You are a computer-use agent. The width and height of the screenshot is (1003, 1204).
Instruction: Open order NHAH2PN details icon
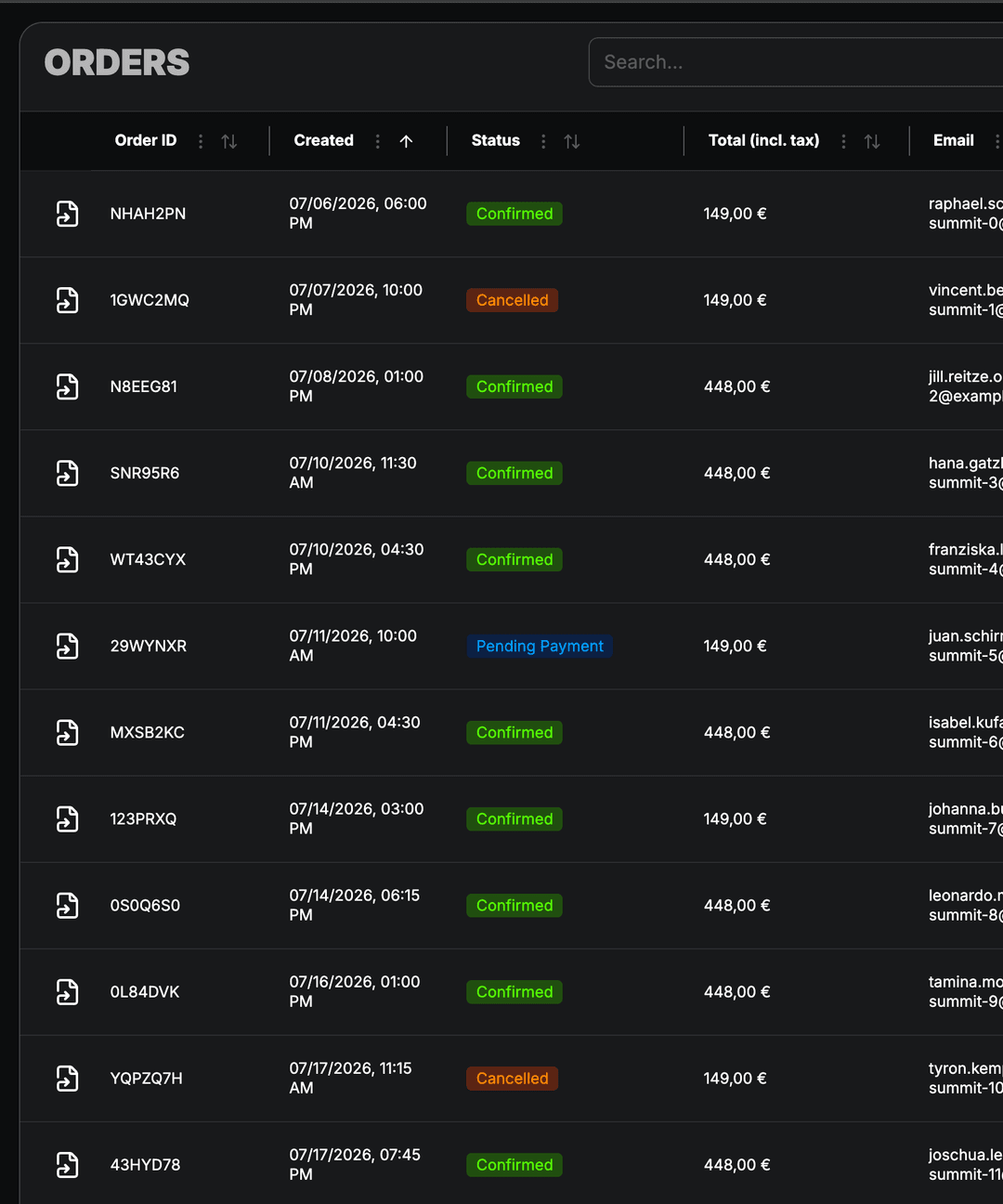click(67, 214)
